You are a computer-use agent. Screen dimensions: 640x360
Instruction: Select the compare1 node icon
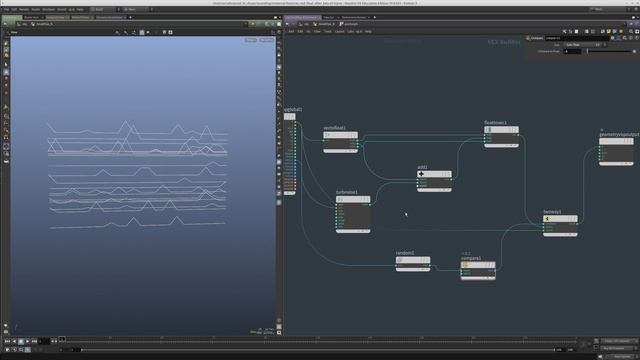[x=465, y=265]
